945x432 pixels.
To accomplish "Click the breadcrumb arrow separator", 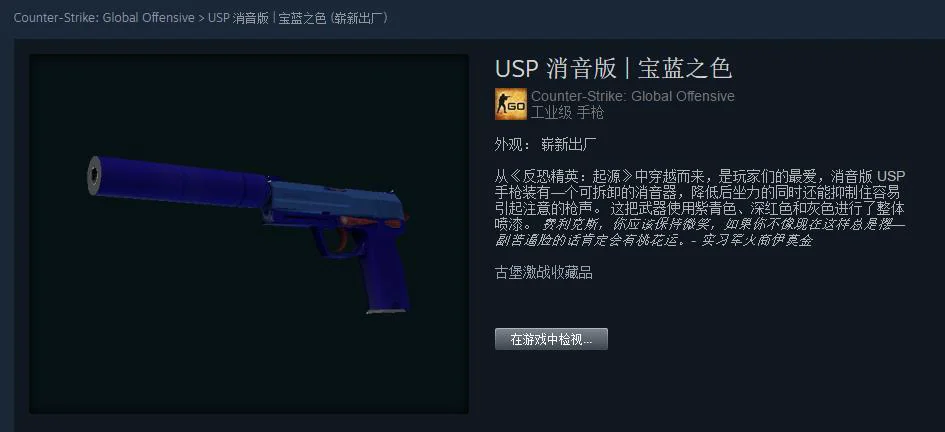I will [x=201, y=18].
